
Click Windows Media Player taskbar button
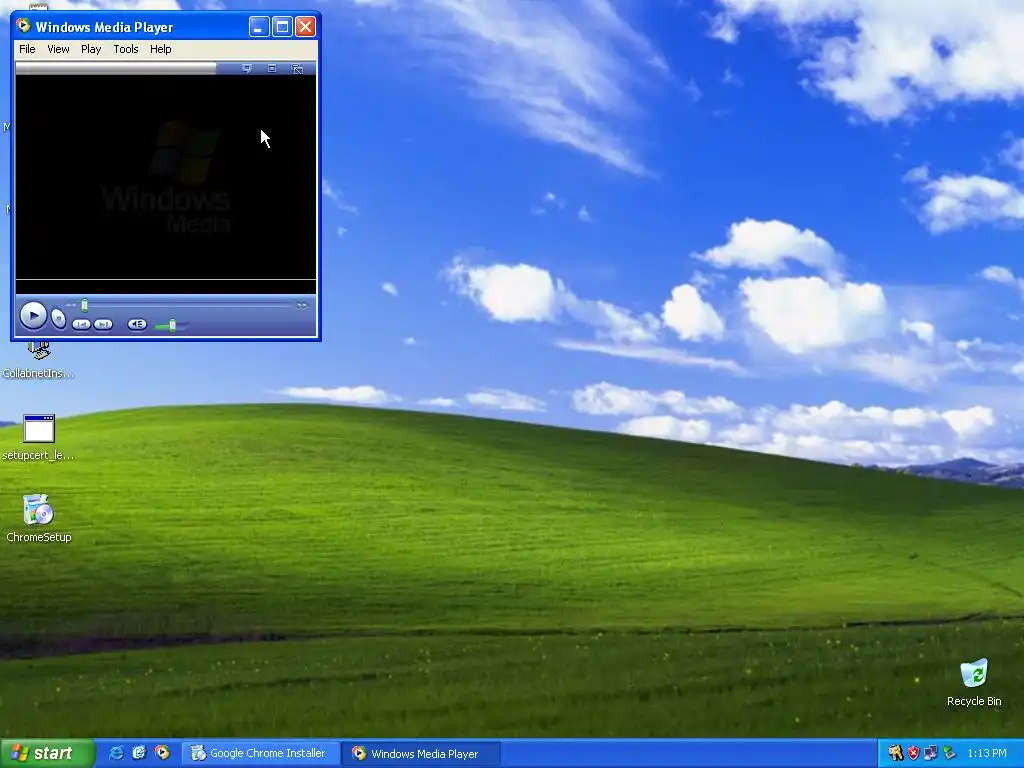coord(421,754)
